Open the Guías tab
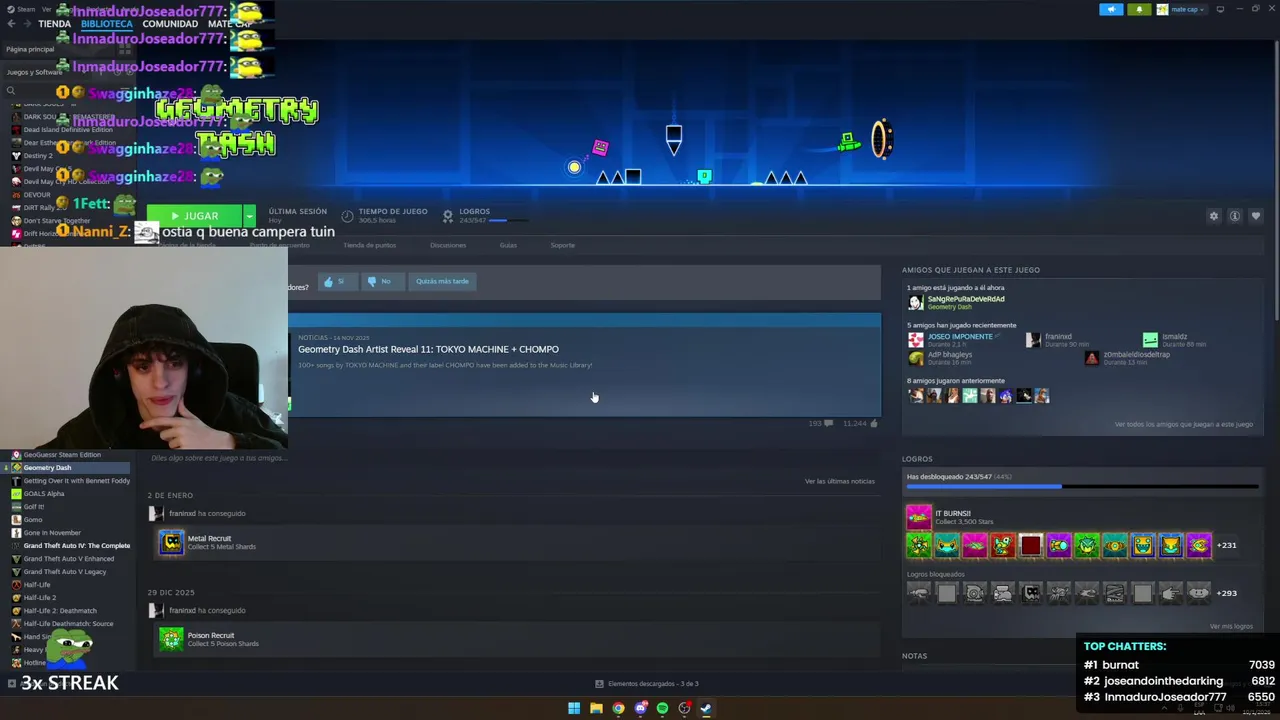The width and height of the screenshot is (1280, 720). 508,245
